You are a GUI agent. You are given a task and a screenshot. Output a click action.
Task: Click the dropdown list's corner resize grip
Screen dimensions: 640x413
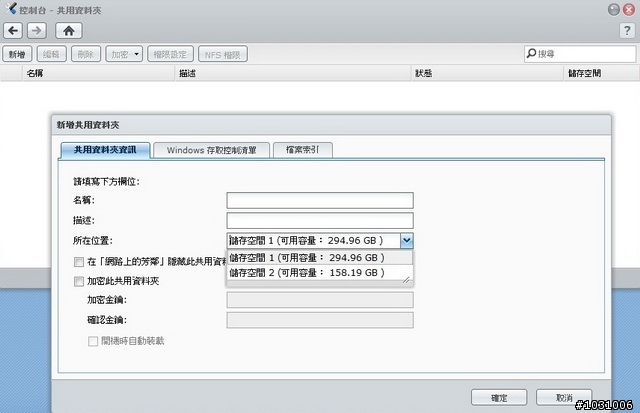[406, 280]
